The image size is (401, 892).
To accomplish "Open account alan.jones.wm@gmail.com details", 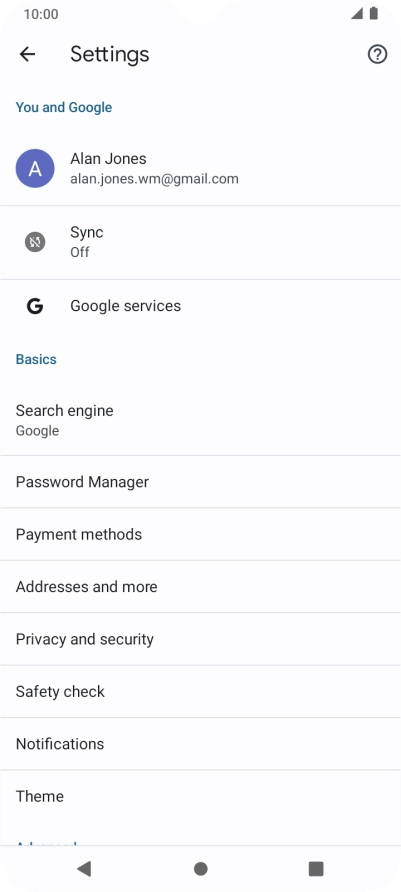I will click(200, 168).
